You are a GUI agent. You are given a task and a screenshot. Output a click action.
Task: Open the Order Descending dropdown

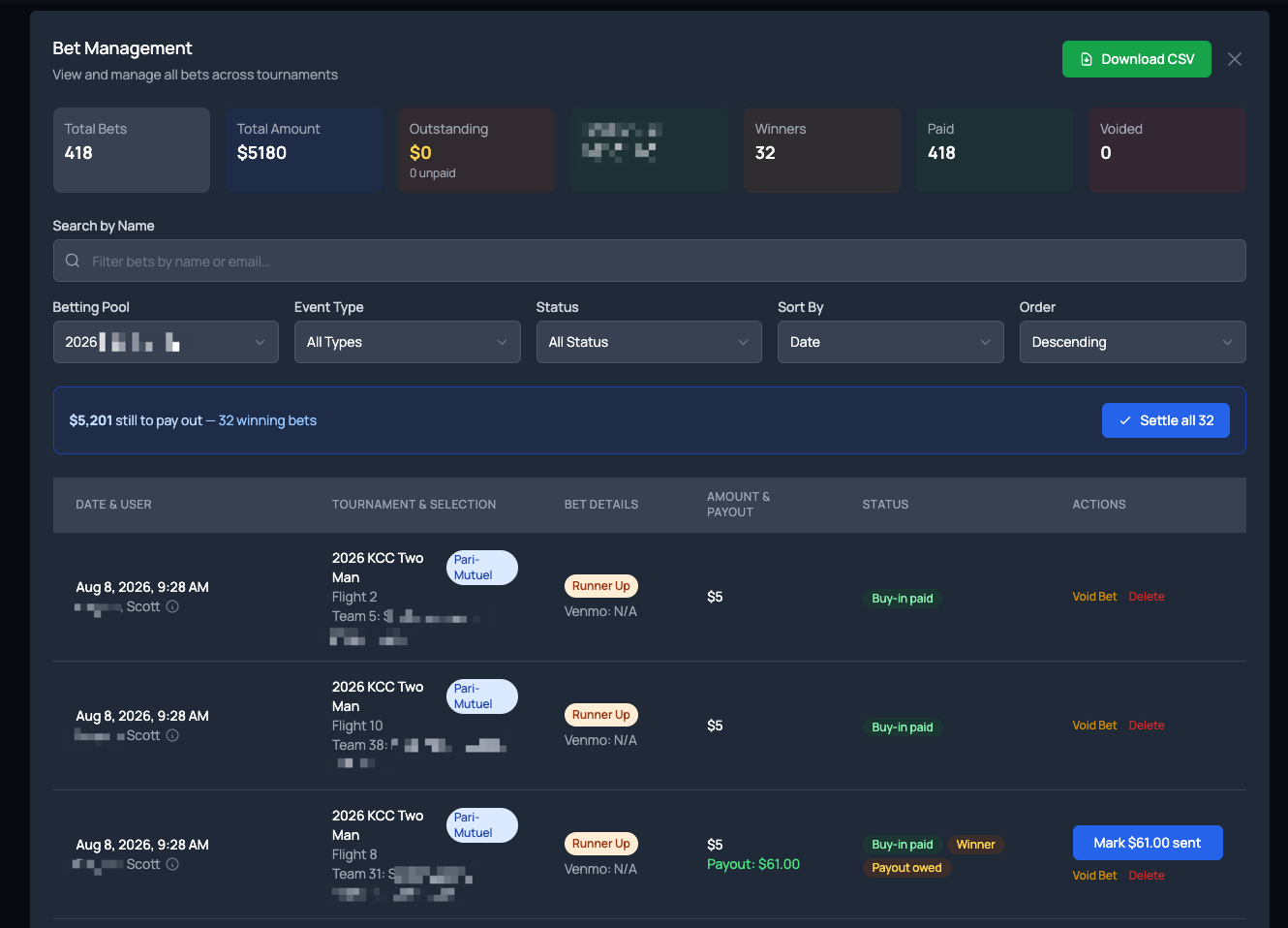(x=1132, y=342)
